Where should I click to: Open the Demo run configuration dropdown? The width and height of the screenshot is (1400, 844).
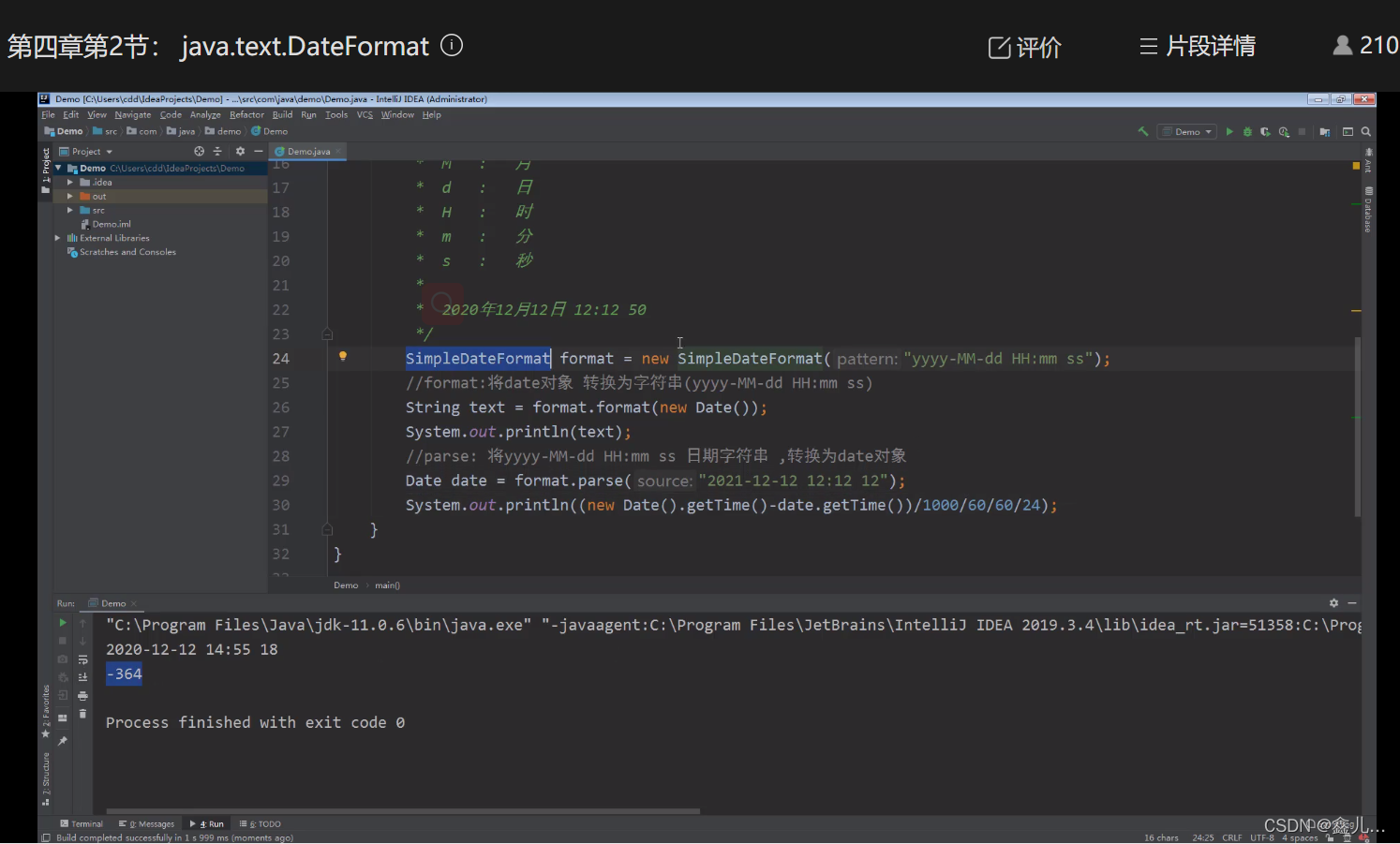(x=1186, y=132)
